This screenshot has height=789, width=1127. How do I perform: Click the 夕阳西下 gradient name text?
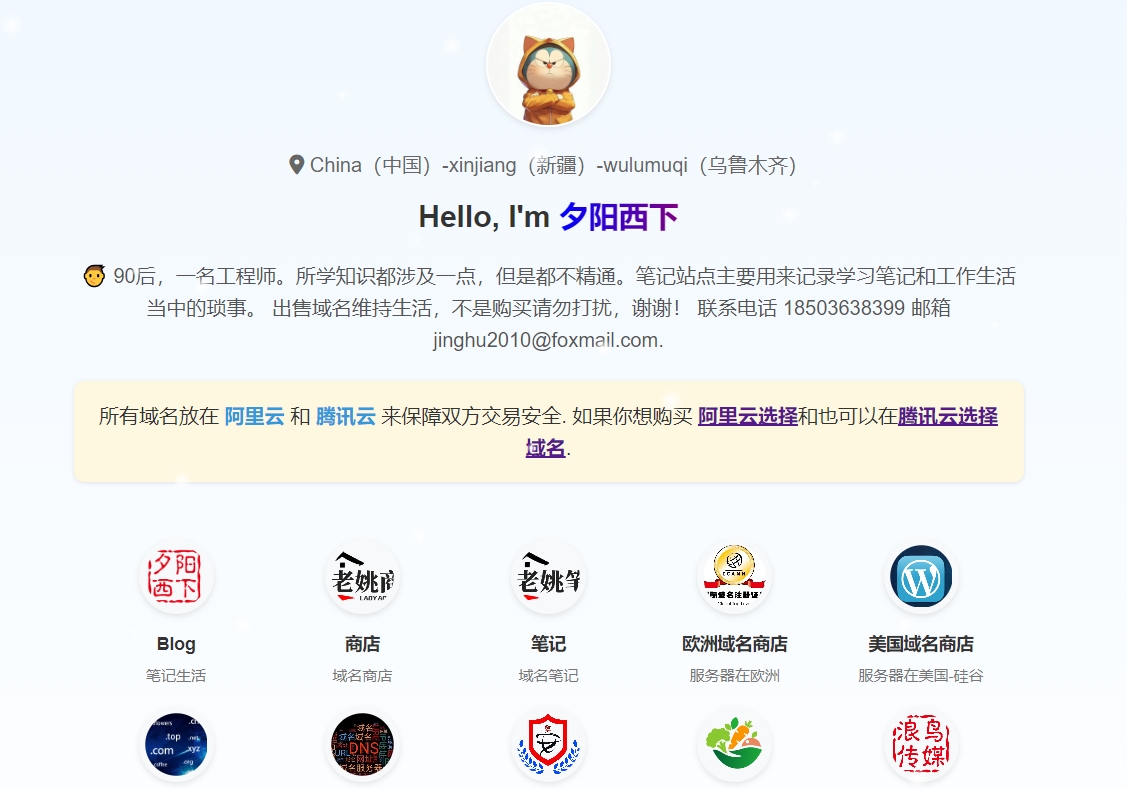coord(618,216)
